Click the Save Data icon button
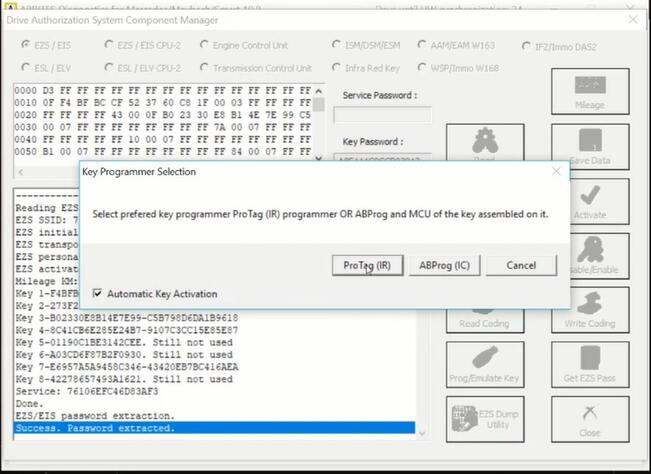 [590, 147]
